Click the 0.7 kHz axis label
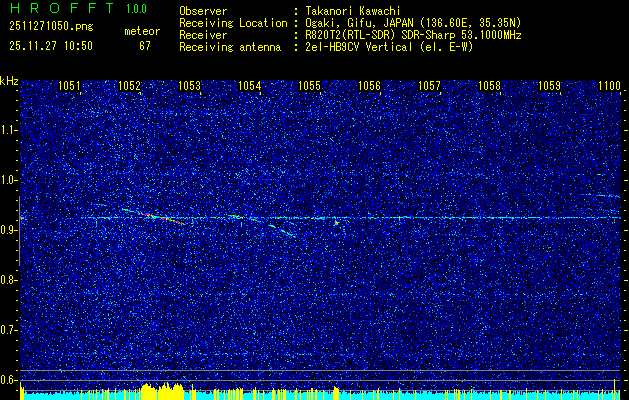This screenshot has width=629, height=400. [x=8, y=330]
